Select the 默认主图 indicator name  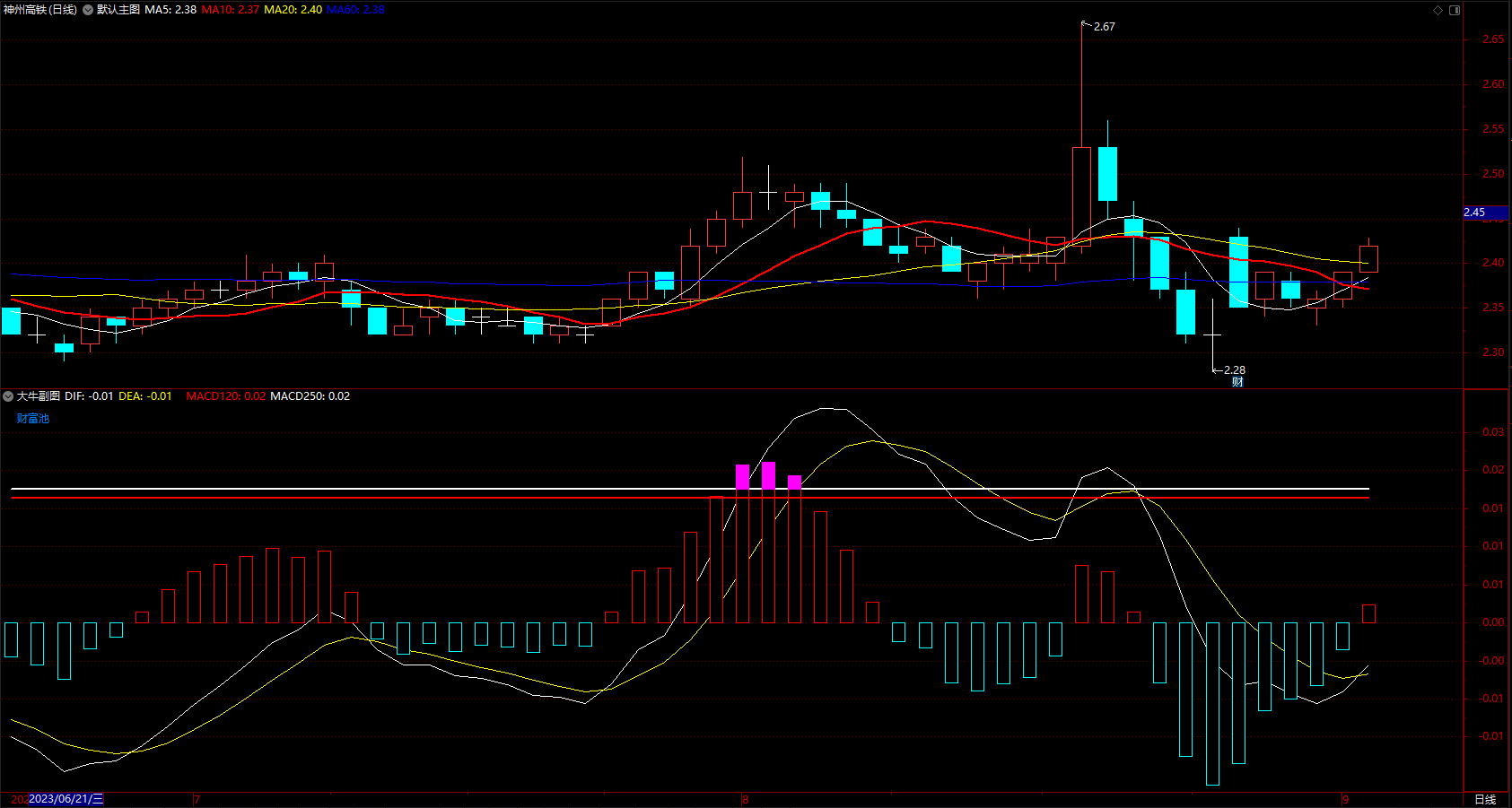(118, 10)
